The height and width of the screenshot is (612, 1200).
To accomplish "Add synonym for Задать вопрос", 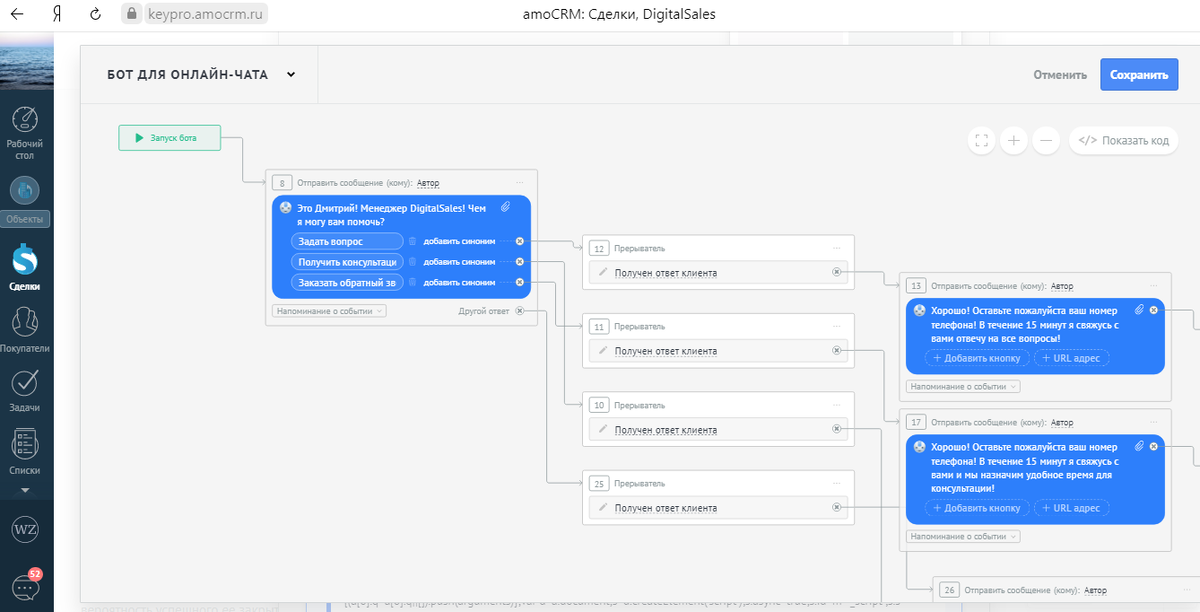I will click(459, 241).
